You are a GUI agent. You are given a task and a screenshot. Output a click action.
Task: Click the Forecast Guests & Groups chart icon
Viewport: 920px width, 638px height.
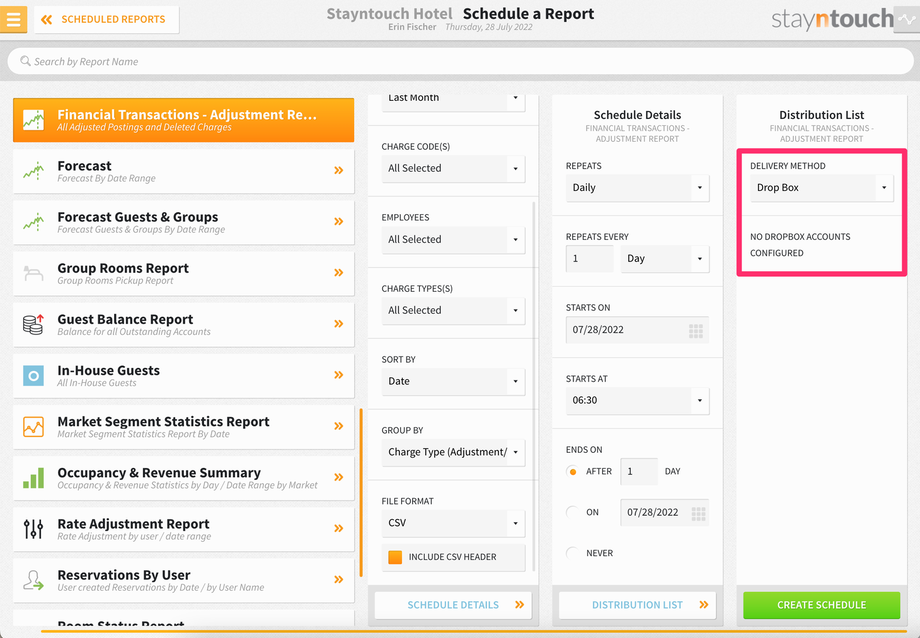tap(33, 222)
